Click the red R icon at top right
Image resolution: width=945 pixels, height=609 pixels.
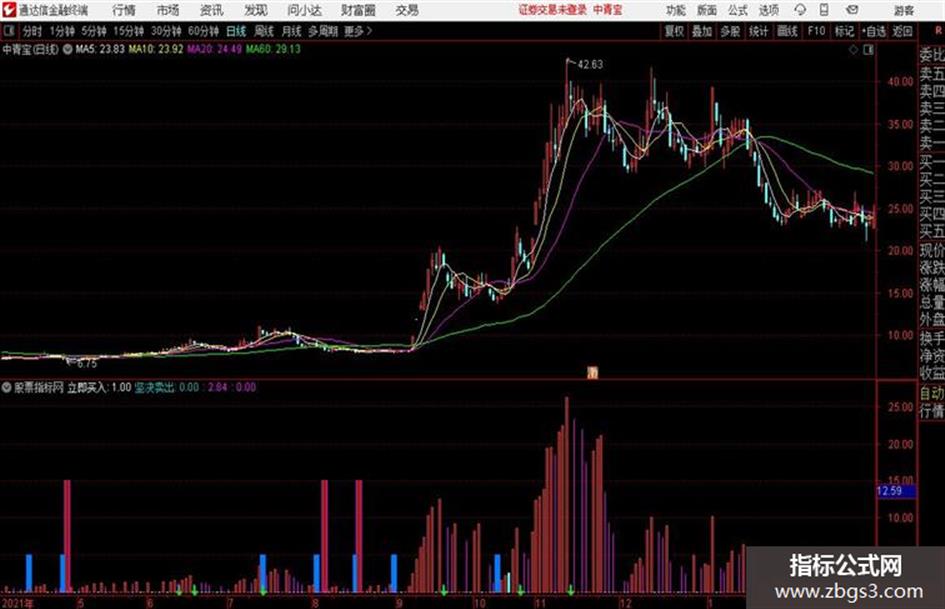938,30
